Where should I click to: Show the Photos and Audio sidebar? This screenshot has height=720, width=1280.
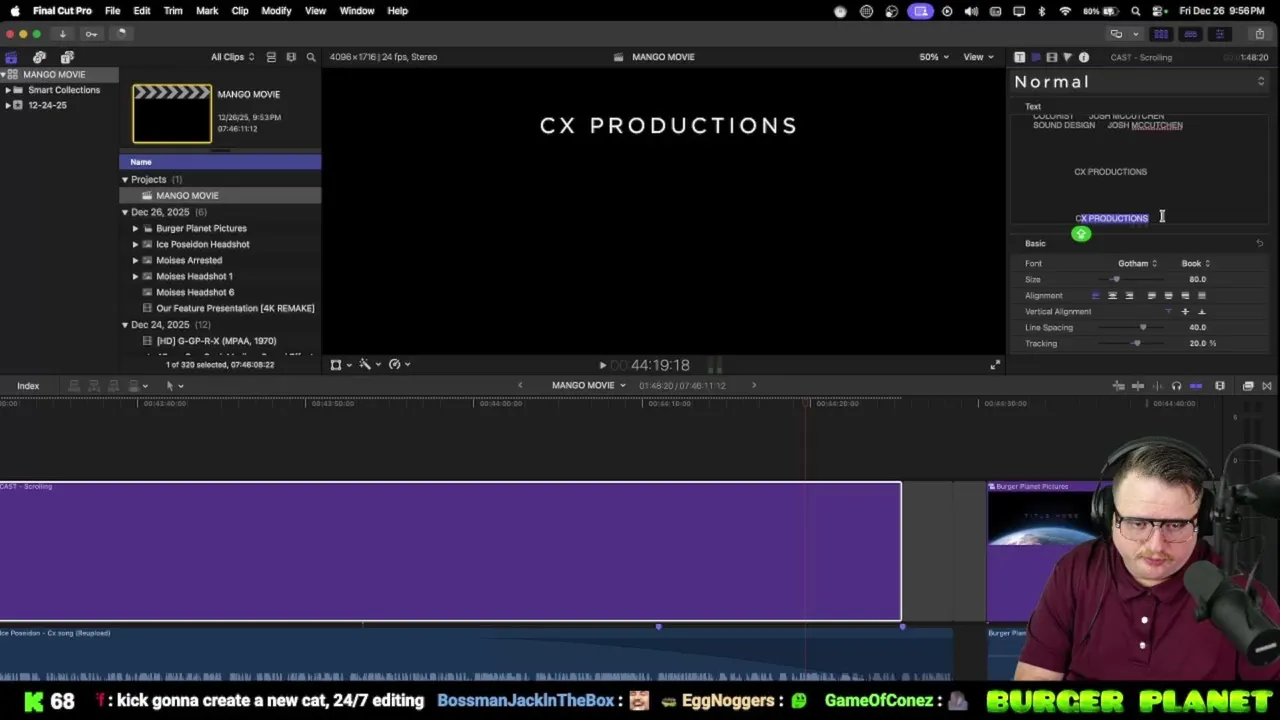coord(39,57)
